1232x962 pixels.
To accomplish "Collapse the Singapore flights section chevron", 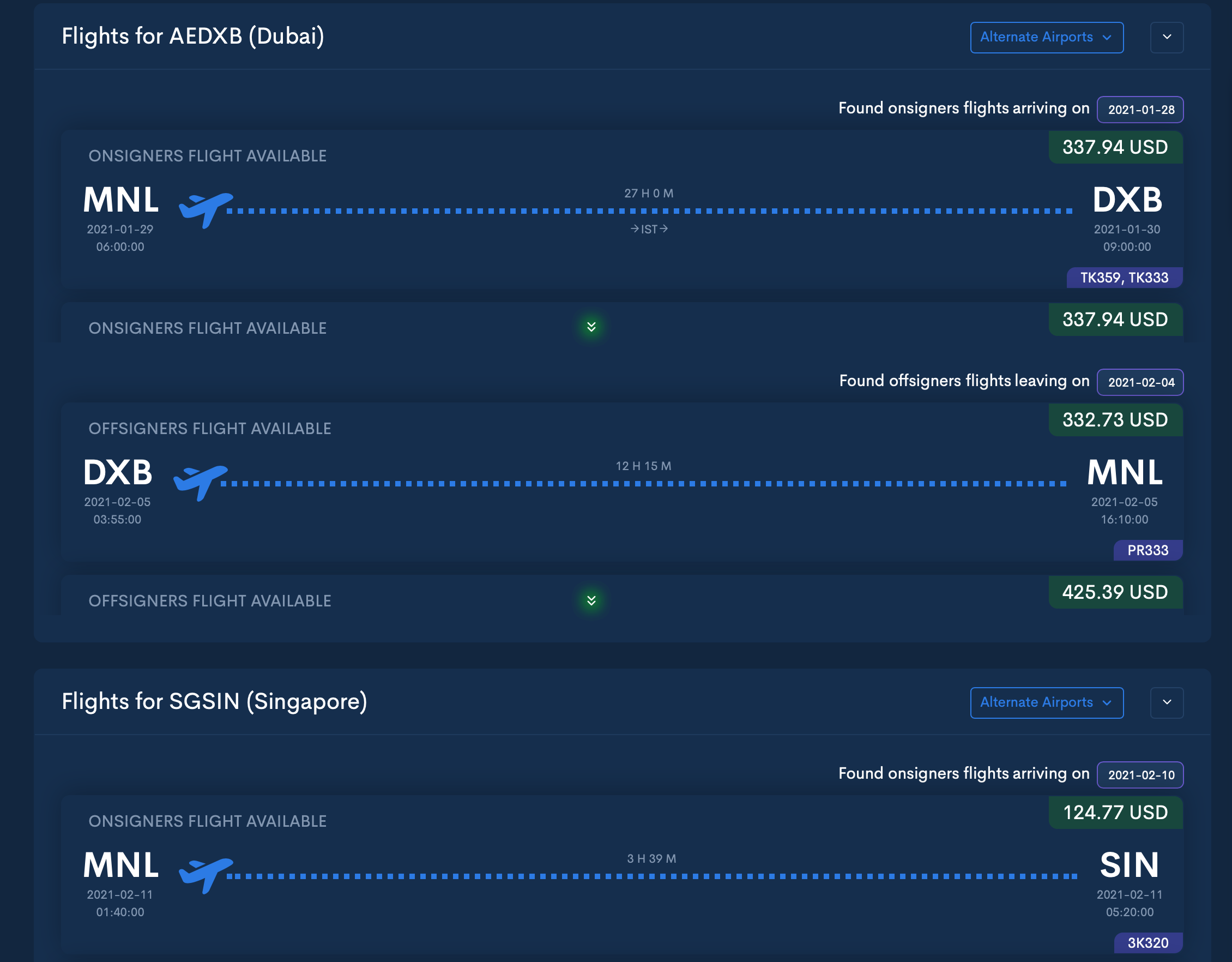I will [1167, 702].
